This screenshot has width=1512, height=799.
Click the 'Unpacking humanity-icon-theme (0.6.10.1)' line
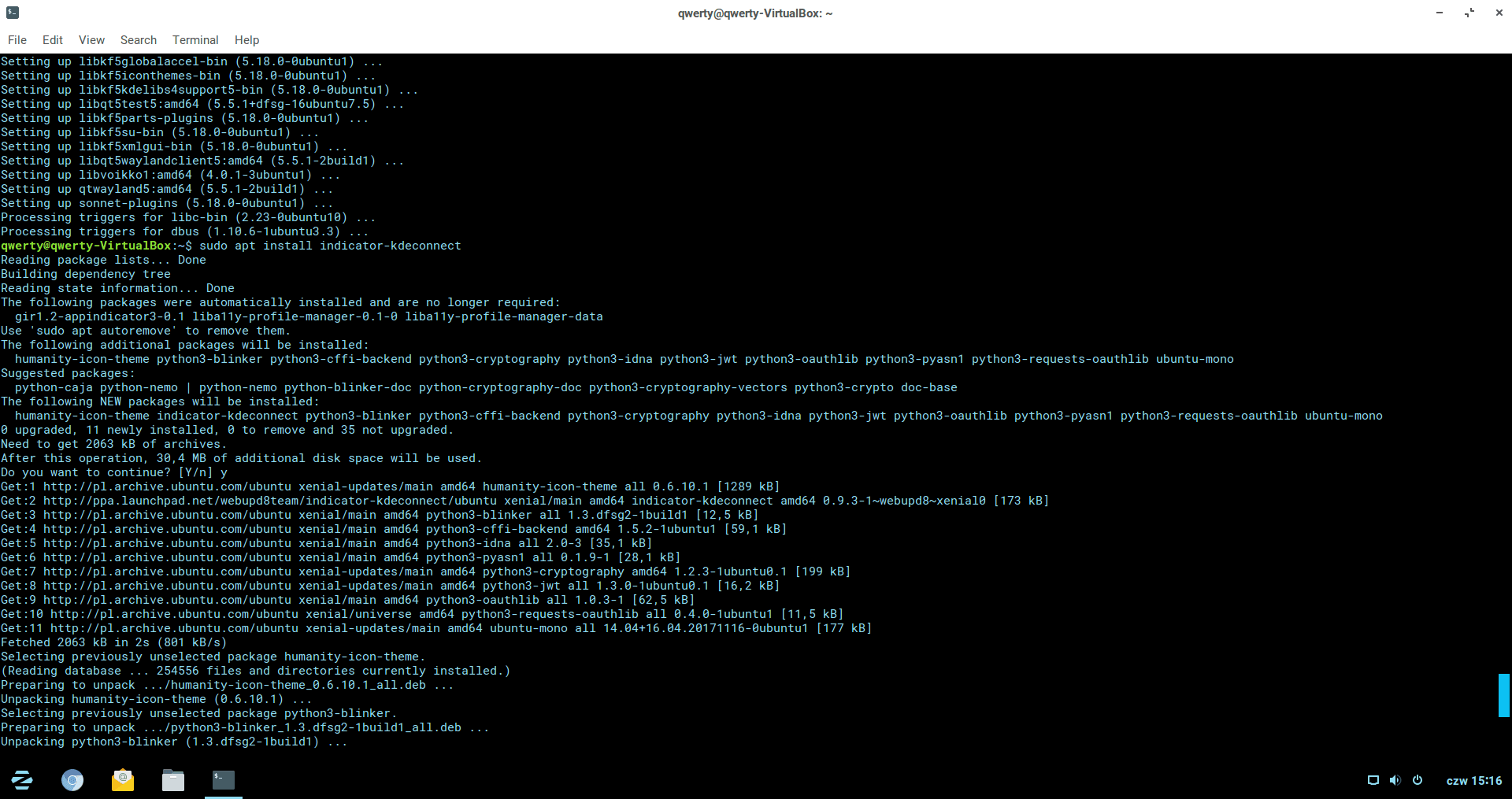click(157, 699)
